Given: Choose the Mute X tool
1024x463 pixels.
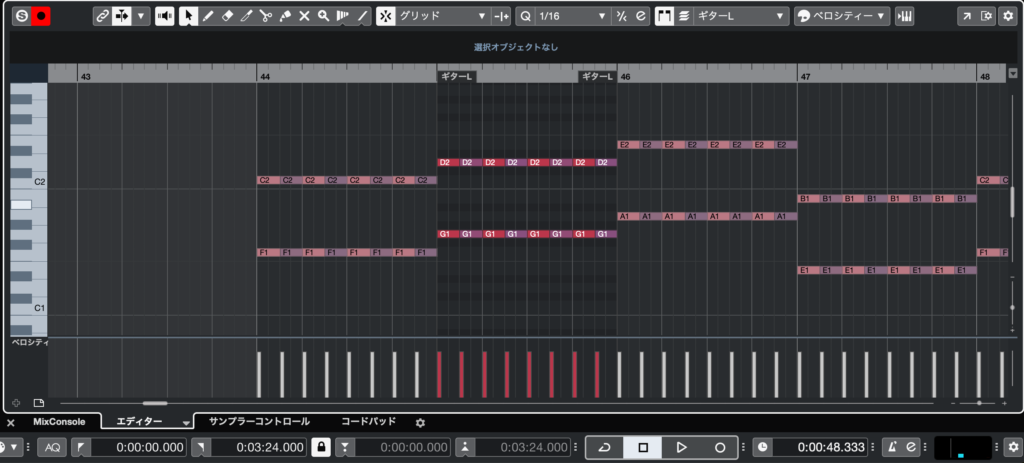Looking at the screenshot, I should point(304,16).
